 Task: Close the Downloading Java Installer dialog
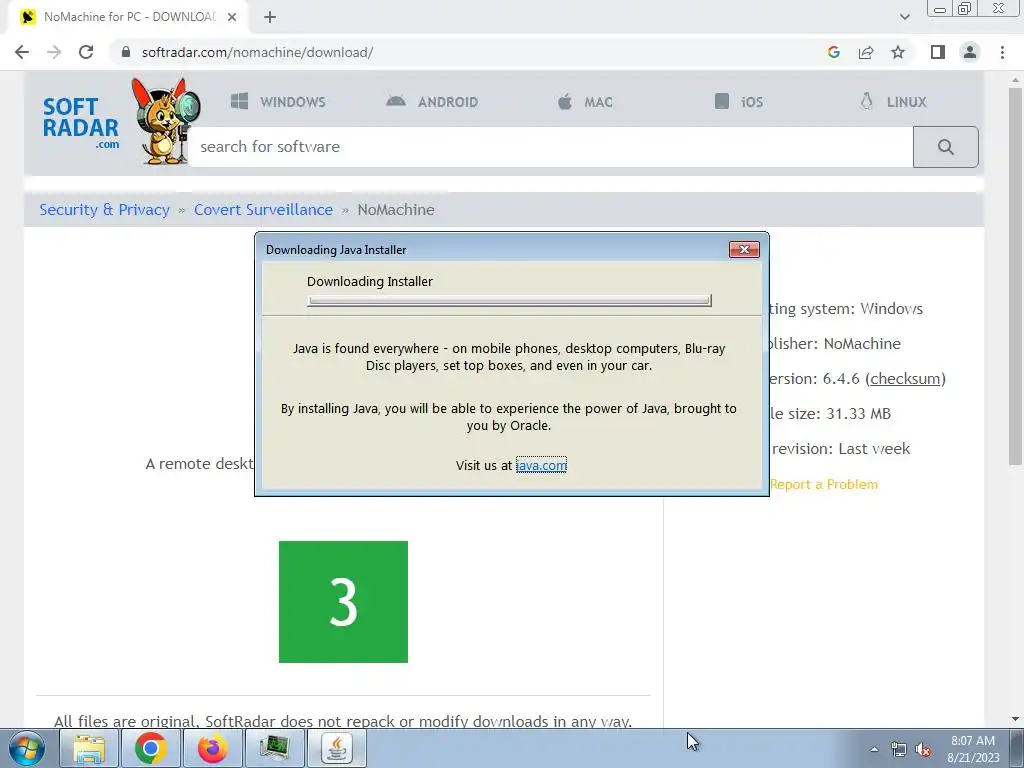click(744, 249)
